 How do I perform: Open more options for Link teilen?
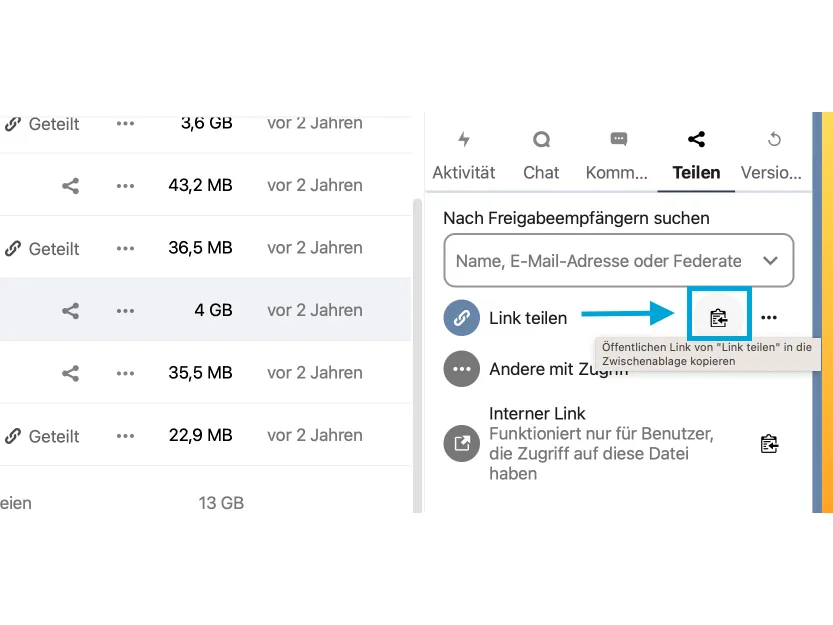pos(769,318)
